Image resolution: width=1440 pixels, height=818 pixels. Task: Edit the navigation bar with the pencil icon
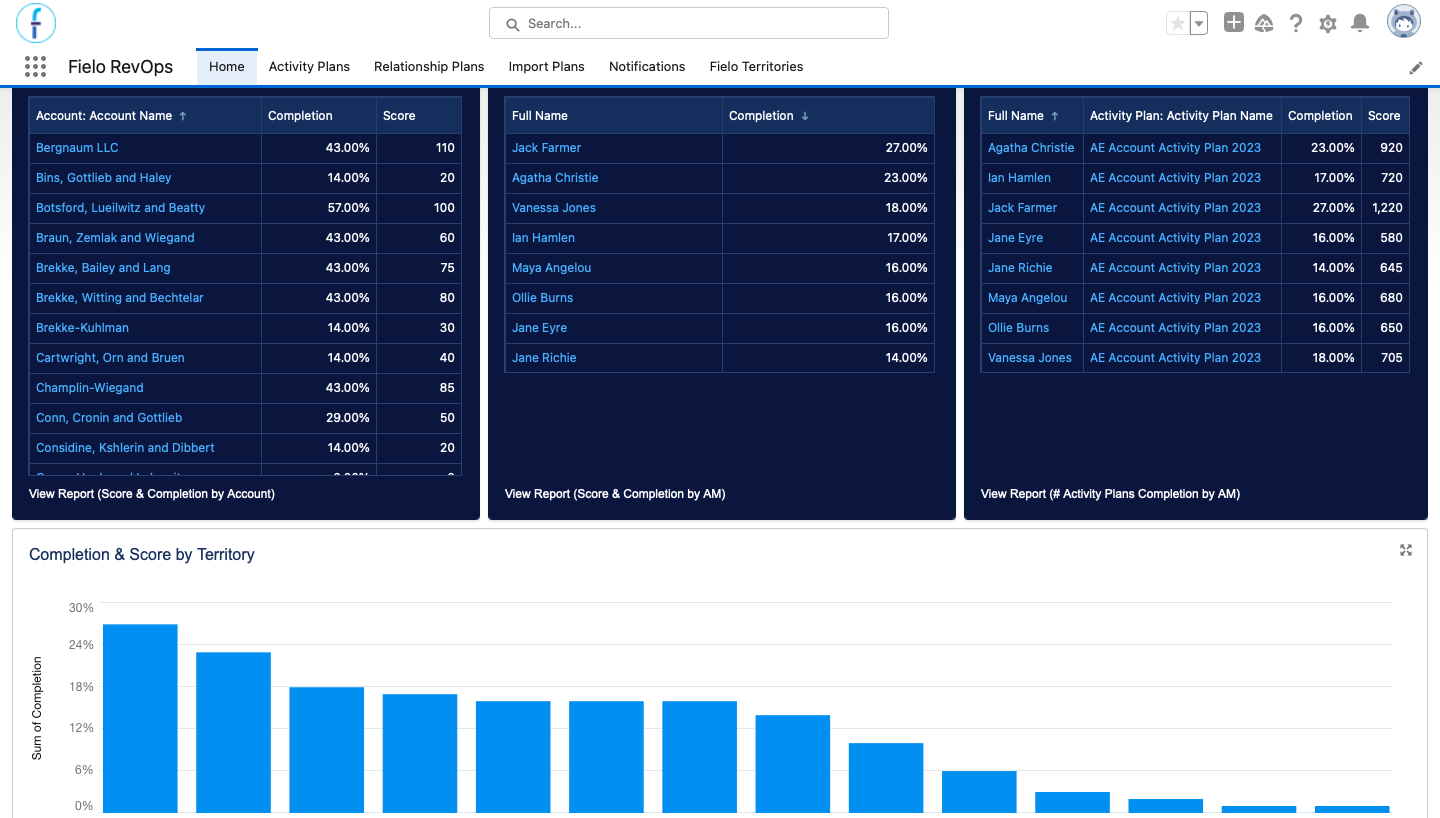(1416, 68)
